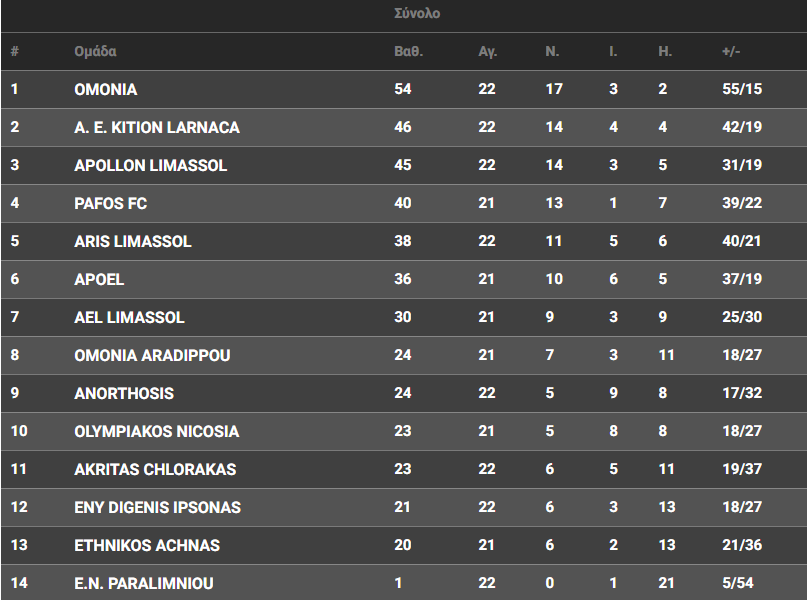Screen dimensions: 807x600
Task: Click the +/- goals column header
Action: 731,52
